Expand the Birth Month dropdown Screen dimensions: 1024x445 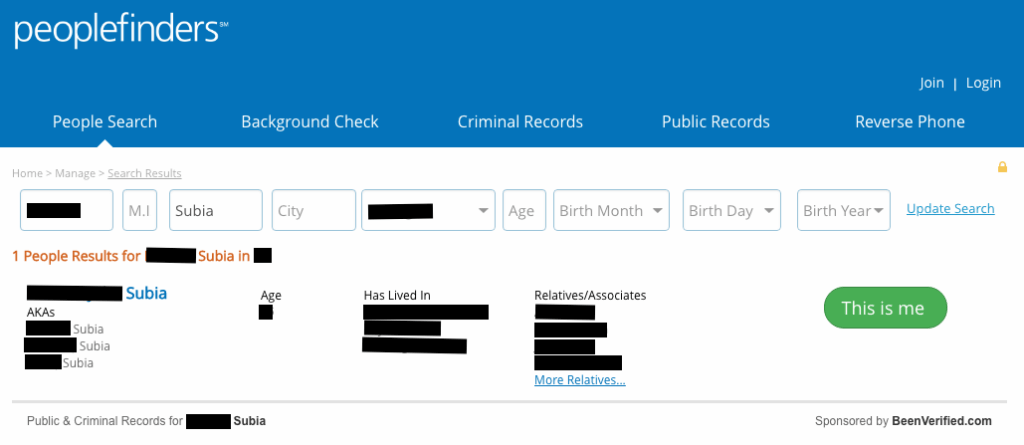[611, 211]
